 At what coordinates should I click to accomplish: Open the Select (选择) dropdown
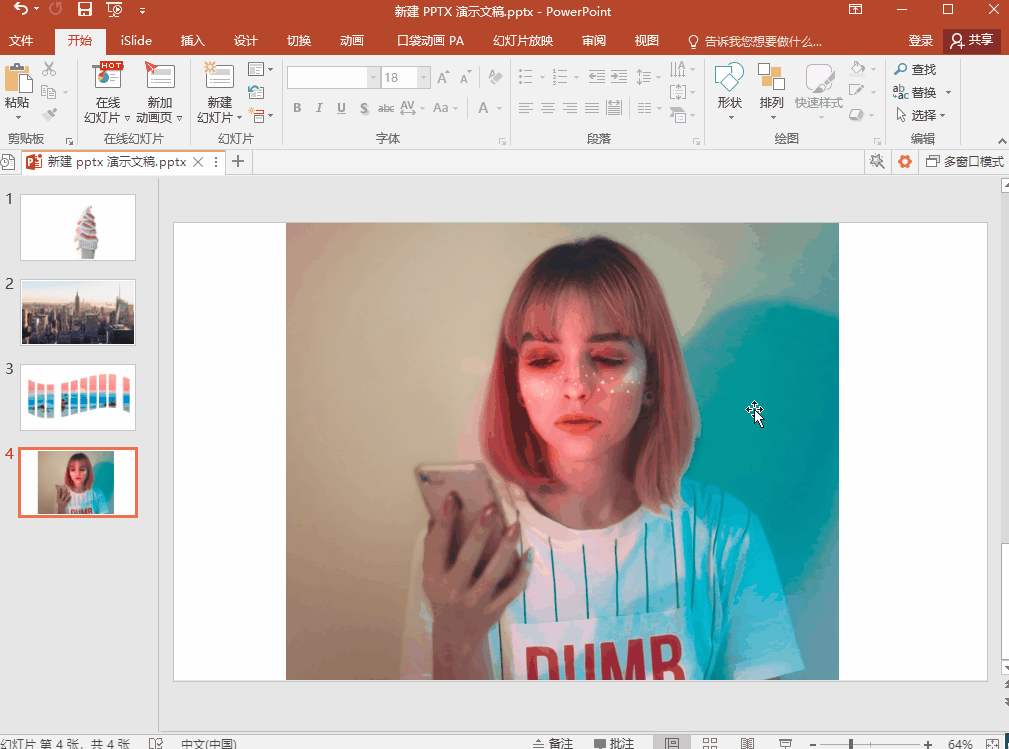[942, 115]
